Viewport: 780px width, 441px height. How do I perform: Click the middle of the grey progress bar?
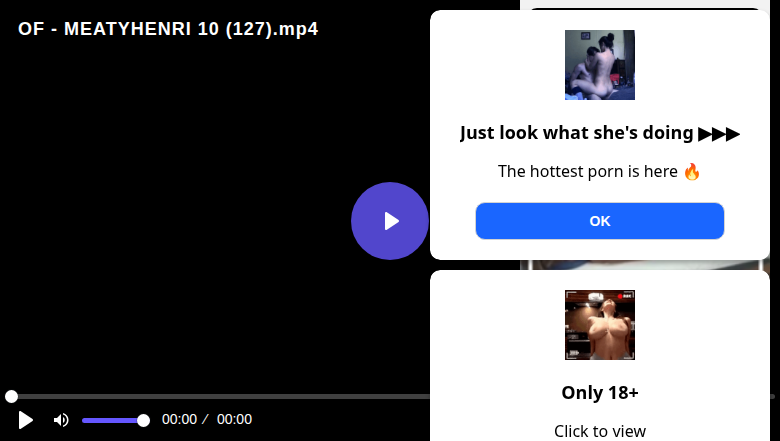[219, 396]
